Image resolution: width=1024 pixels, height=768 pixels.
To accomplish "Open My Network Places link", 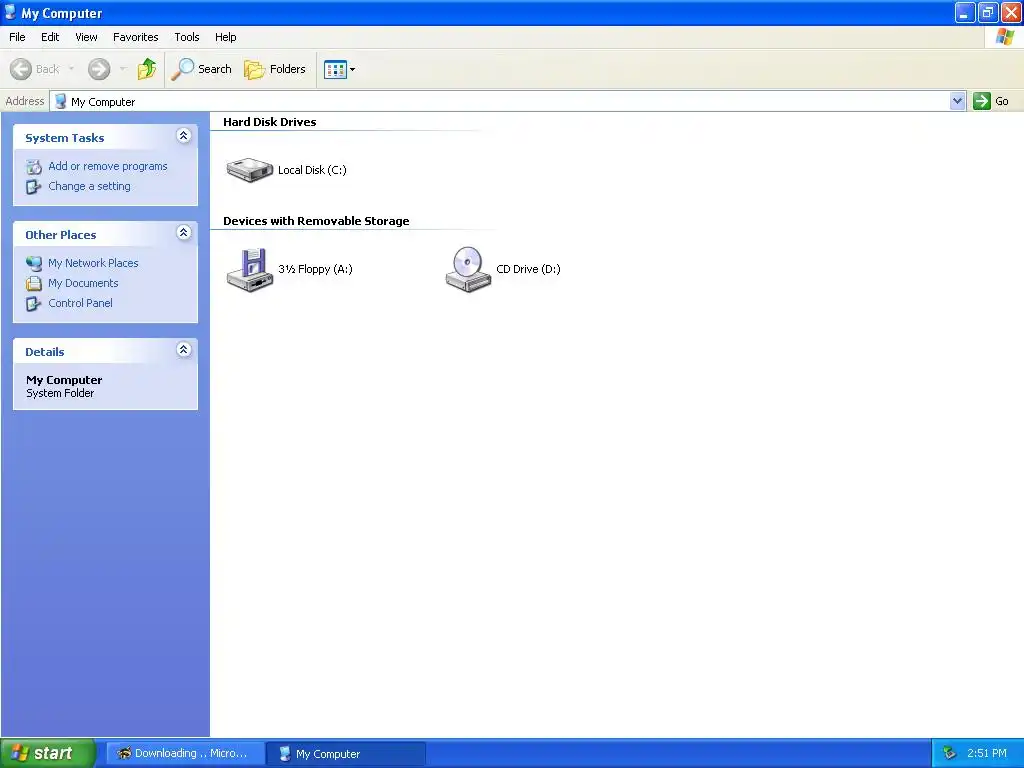I will tap(93, 263).
